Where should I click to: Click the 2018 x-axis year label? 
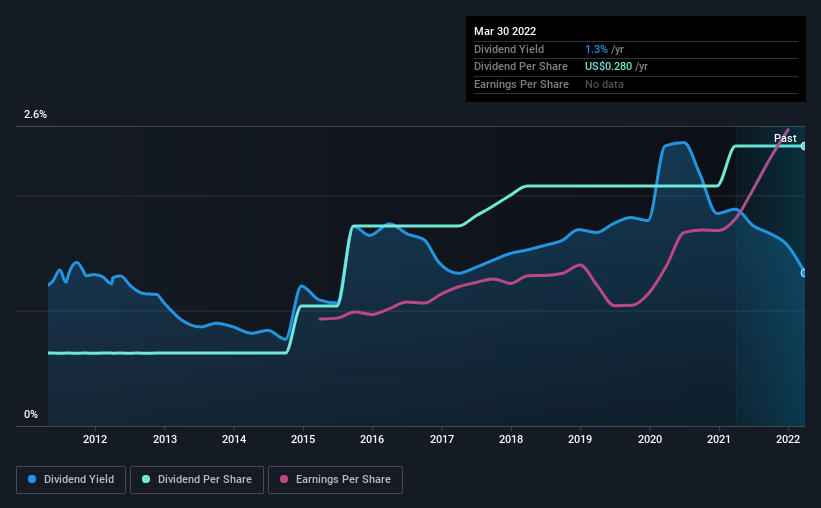(x=511, y=439)
